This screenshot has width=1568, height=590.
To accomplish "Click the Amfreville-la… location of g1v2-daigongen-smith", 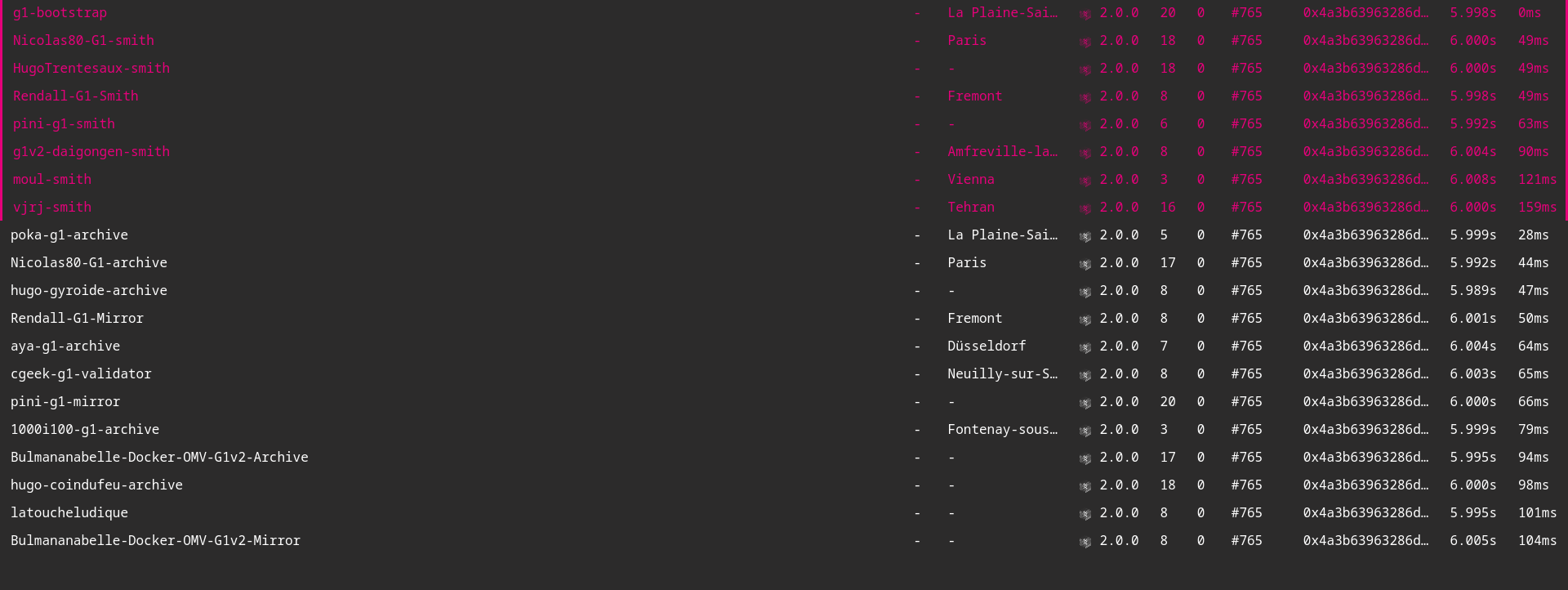I will (1002, 152).
